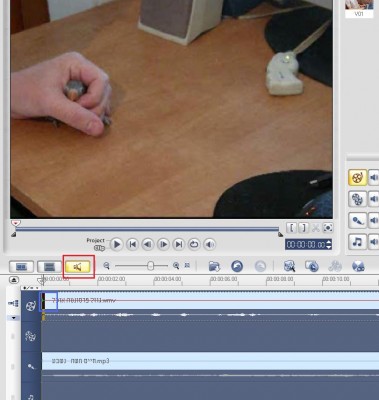The width and height of the screenshot is (379, 400).
Task: Select the wmv video clip in timeline
Action: click(x=210, y=300)
